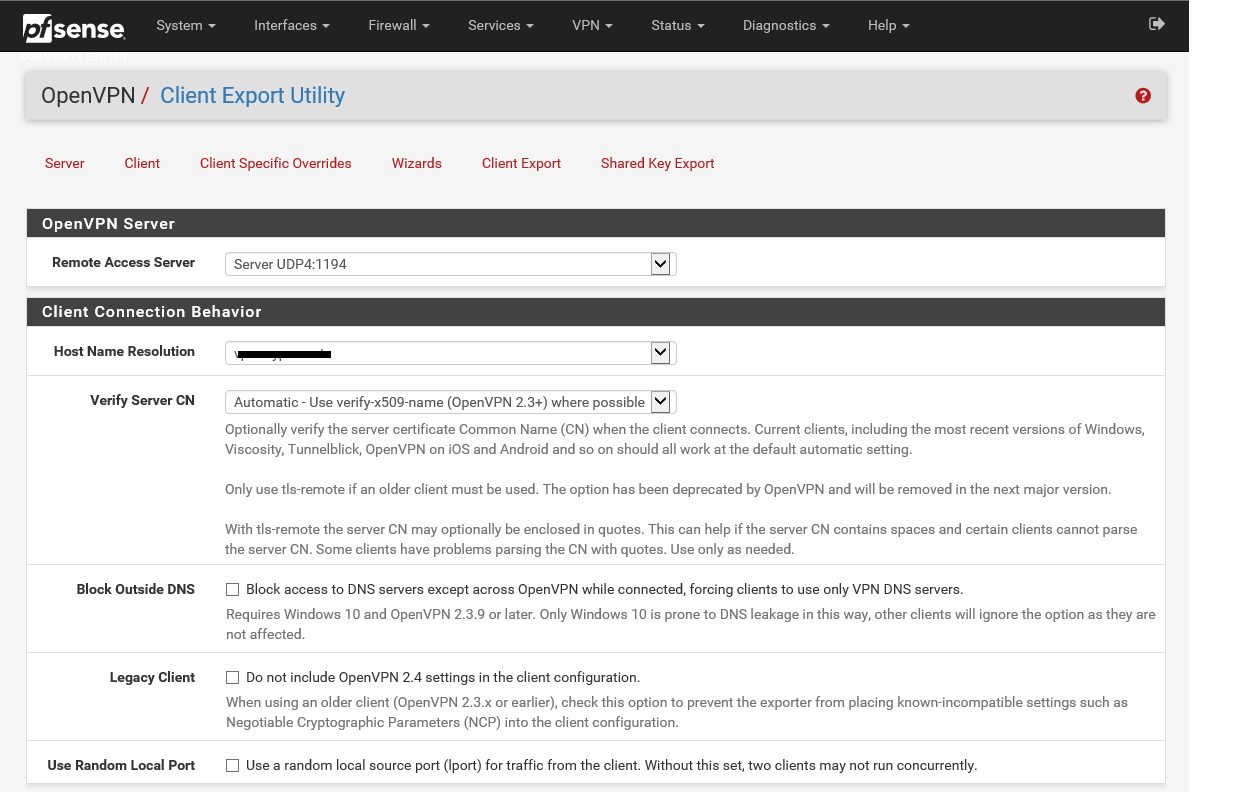The height and width of the screenshot is (792, 1246).
Task: Open the Interfaces menu
Action: pos(292,25)
